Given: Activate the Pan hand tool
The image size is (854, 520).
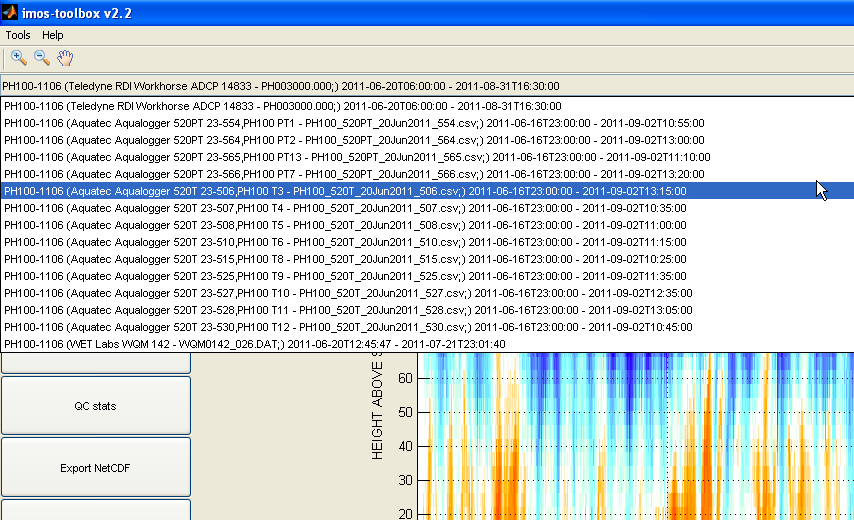Looking at the screenshot, I should tap(65, 58).
